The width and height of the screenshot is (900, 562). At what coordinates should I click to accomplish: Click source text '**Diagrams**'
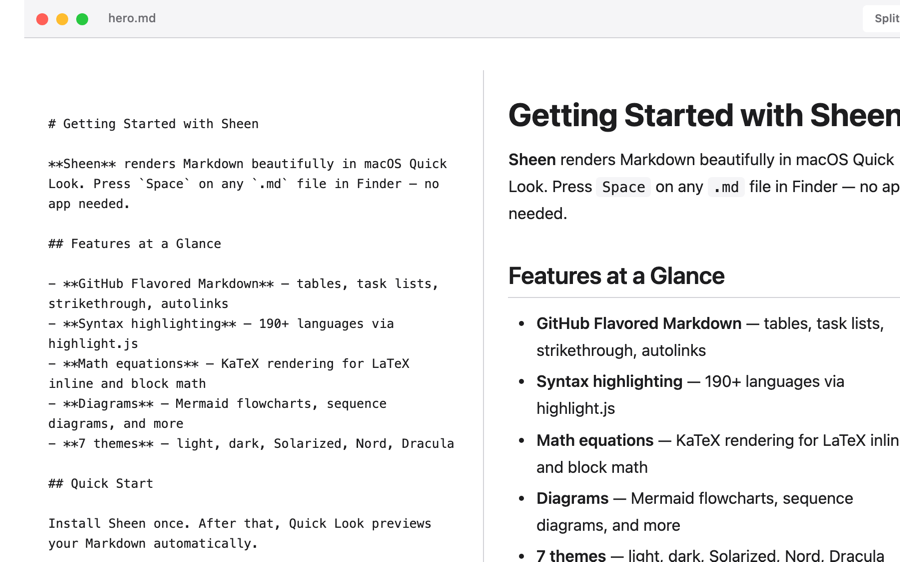108,404
